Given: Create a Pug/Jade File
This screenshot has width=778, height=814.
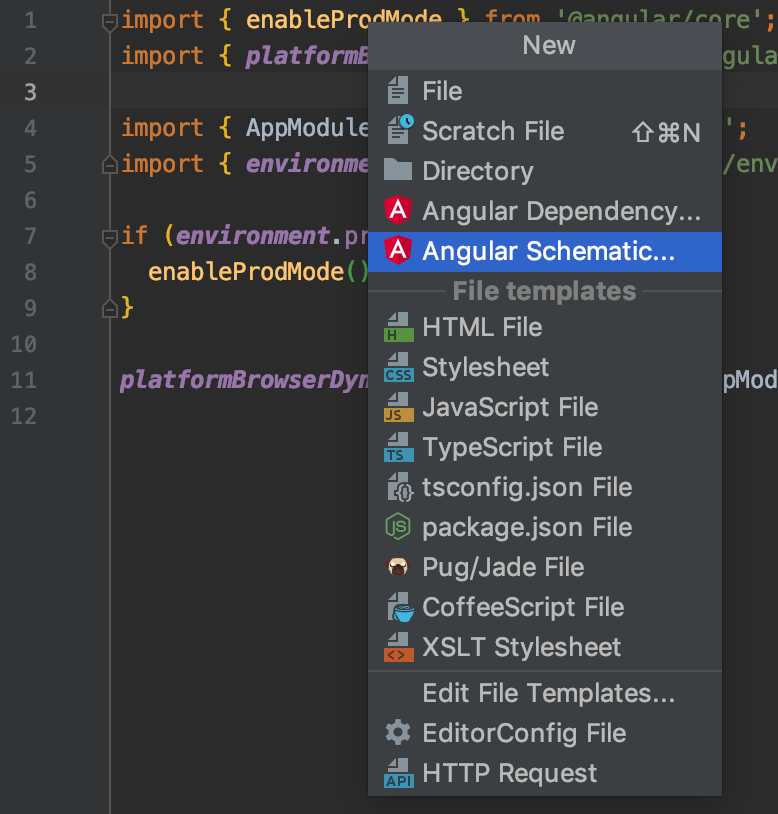Looking at the screenshot, I should tap(544, 567).
